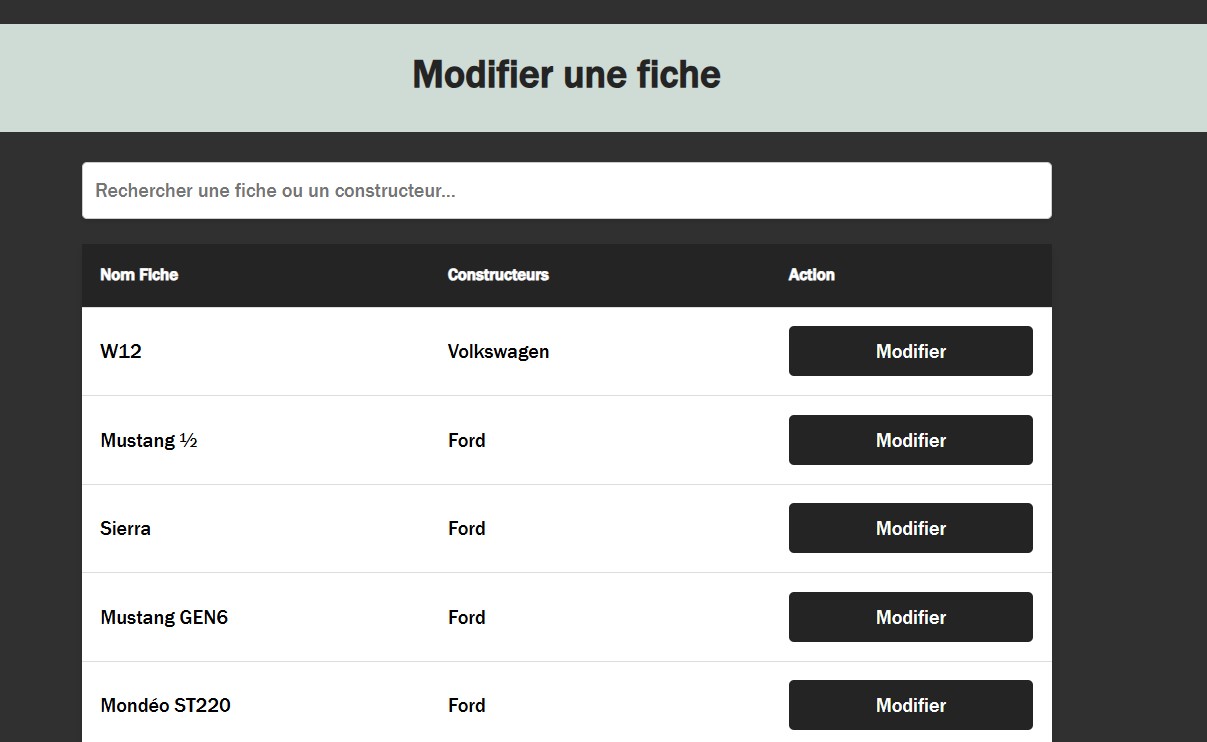Hit Modifier on the Mondéo ST220 row
The image size is (1207, 742).
click(x=910, y=705)
